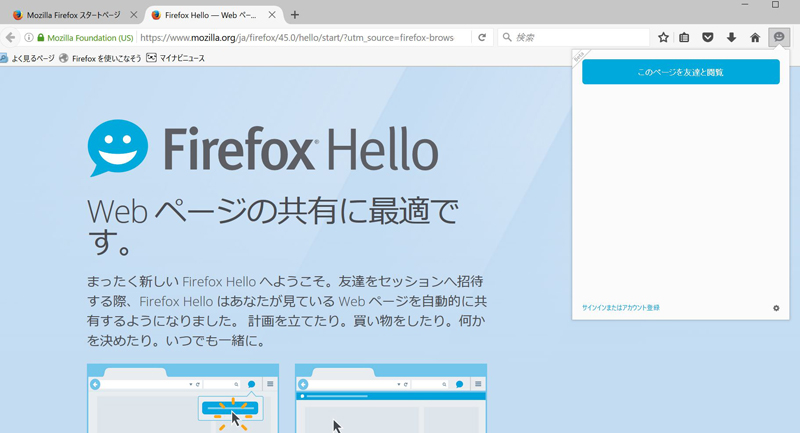Focus the 検索 search field
This screenshot has width=800, height=433.
573,37
